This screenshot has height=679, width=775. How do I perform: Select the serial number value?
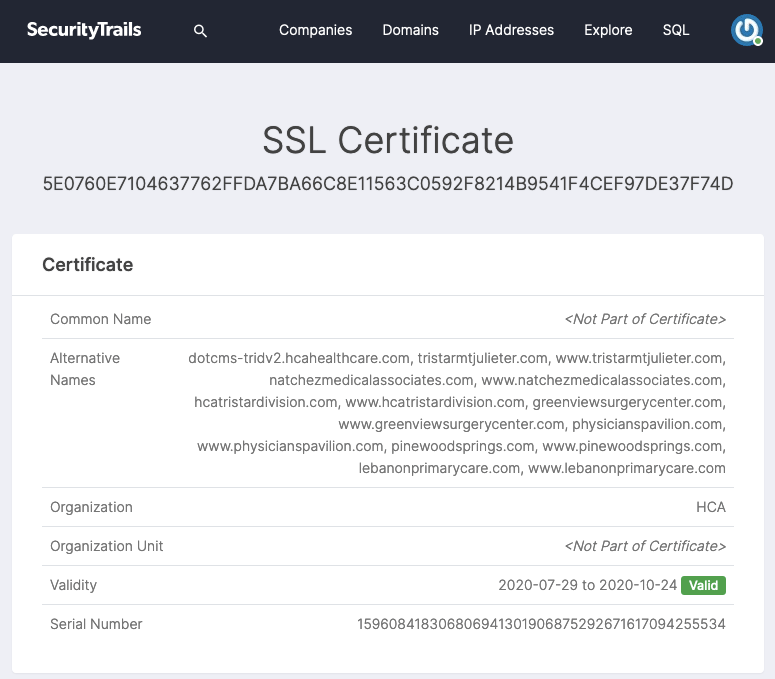(541, 624)
